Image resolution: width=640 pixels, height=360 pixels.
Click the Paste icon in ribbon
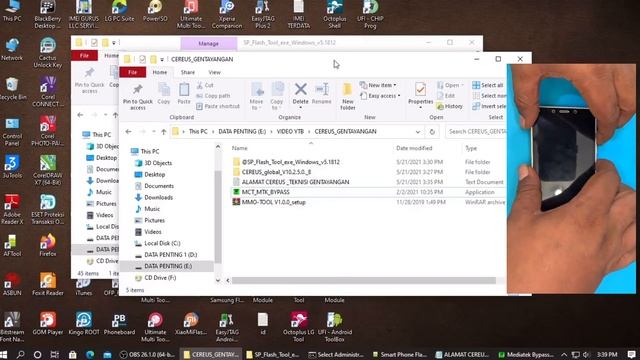tap(184, 93)
